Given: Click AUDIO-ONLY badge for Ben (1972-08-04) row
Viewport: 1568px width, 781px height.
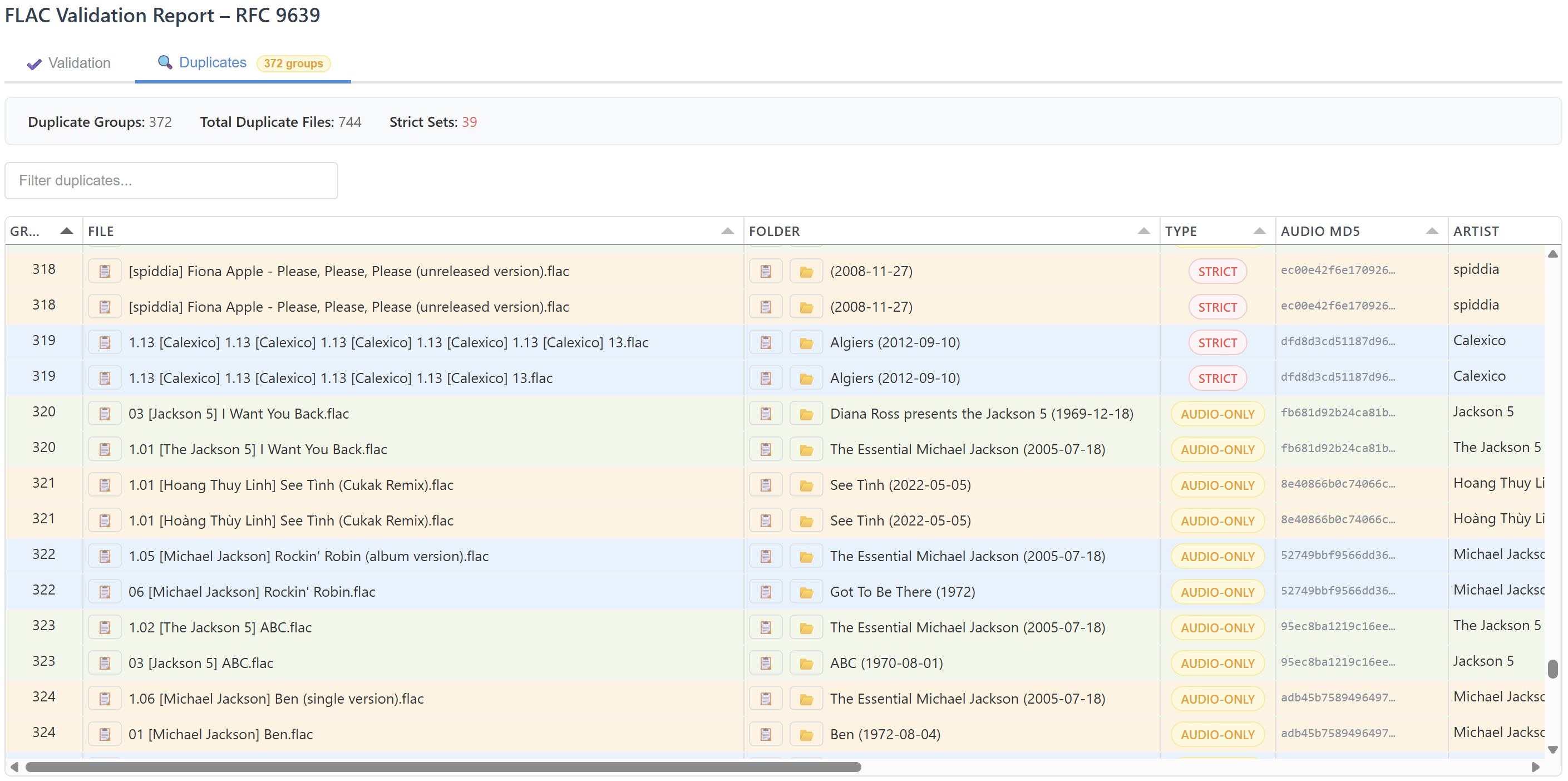Looking at the screenshot, I should click(x=1217, y=734).
